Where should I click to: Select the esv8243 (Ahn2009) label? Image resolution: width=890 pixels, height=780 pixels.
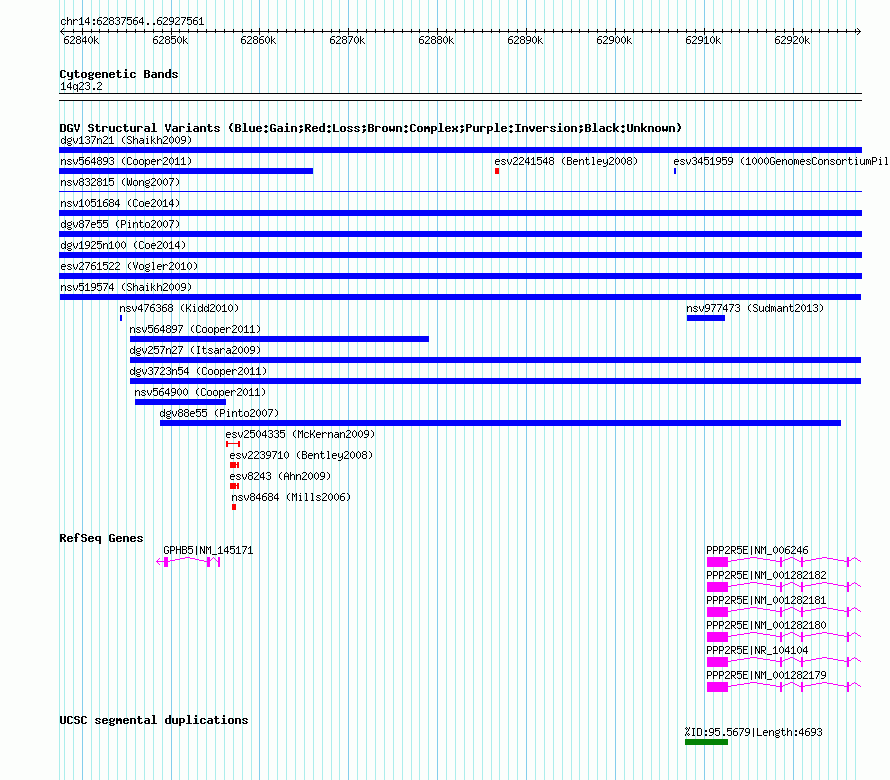click(x=280, y=476)
